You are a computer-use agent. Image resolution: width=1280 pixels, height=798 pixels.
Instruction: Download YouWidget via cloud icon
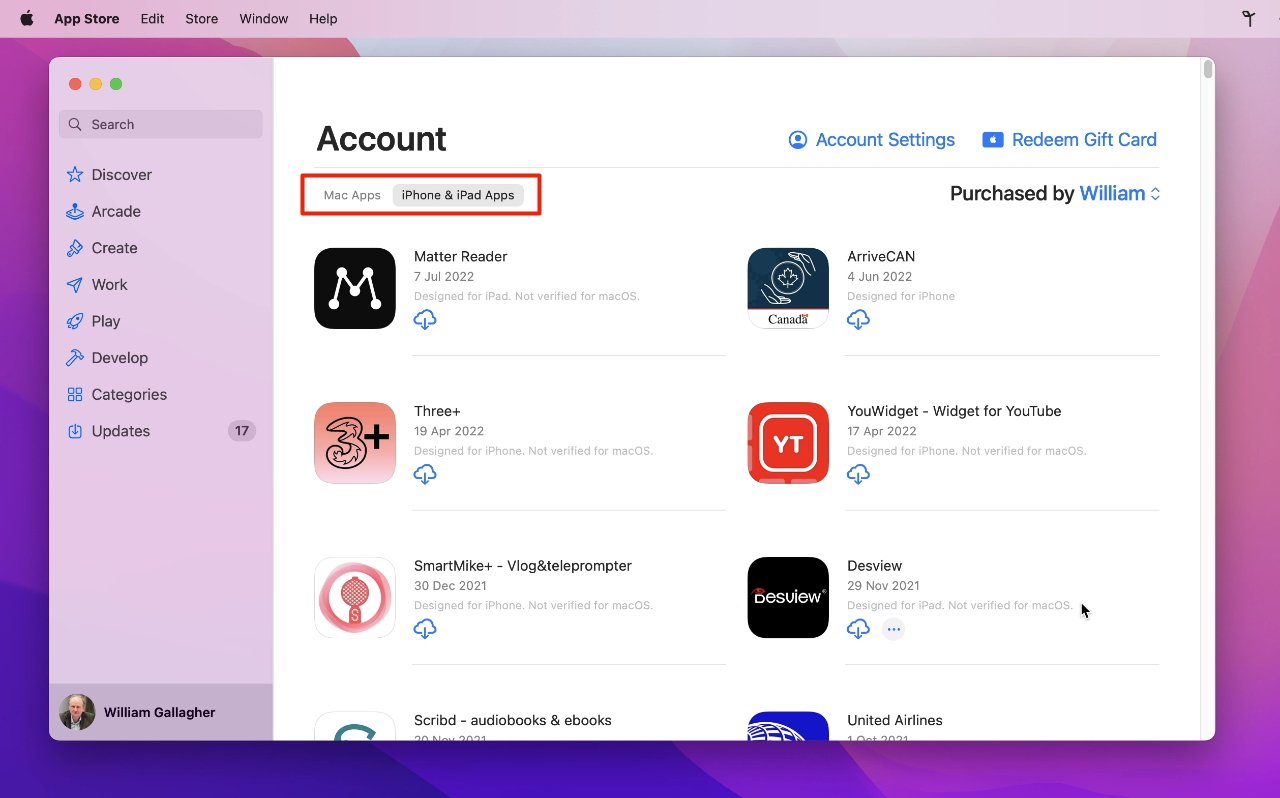(858, 474)
